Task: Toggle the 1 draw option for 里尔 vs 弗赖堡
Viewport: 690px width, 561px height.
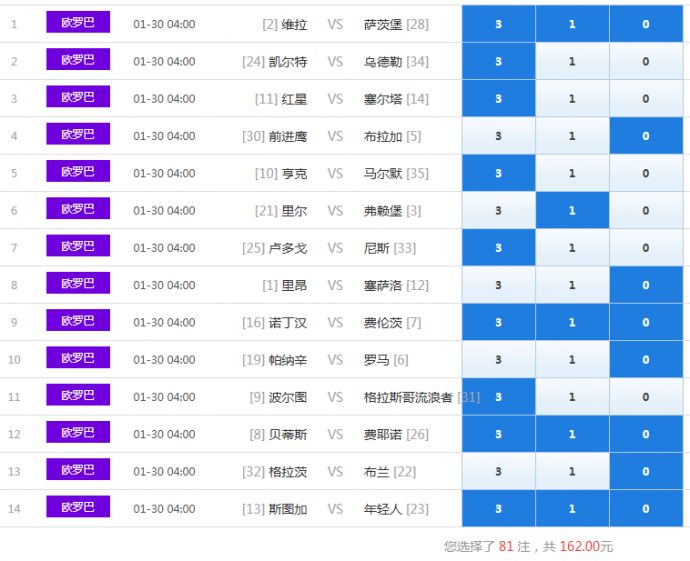Action: click(572, 211)
